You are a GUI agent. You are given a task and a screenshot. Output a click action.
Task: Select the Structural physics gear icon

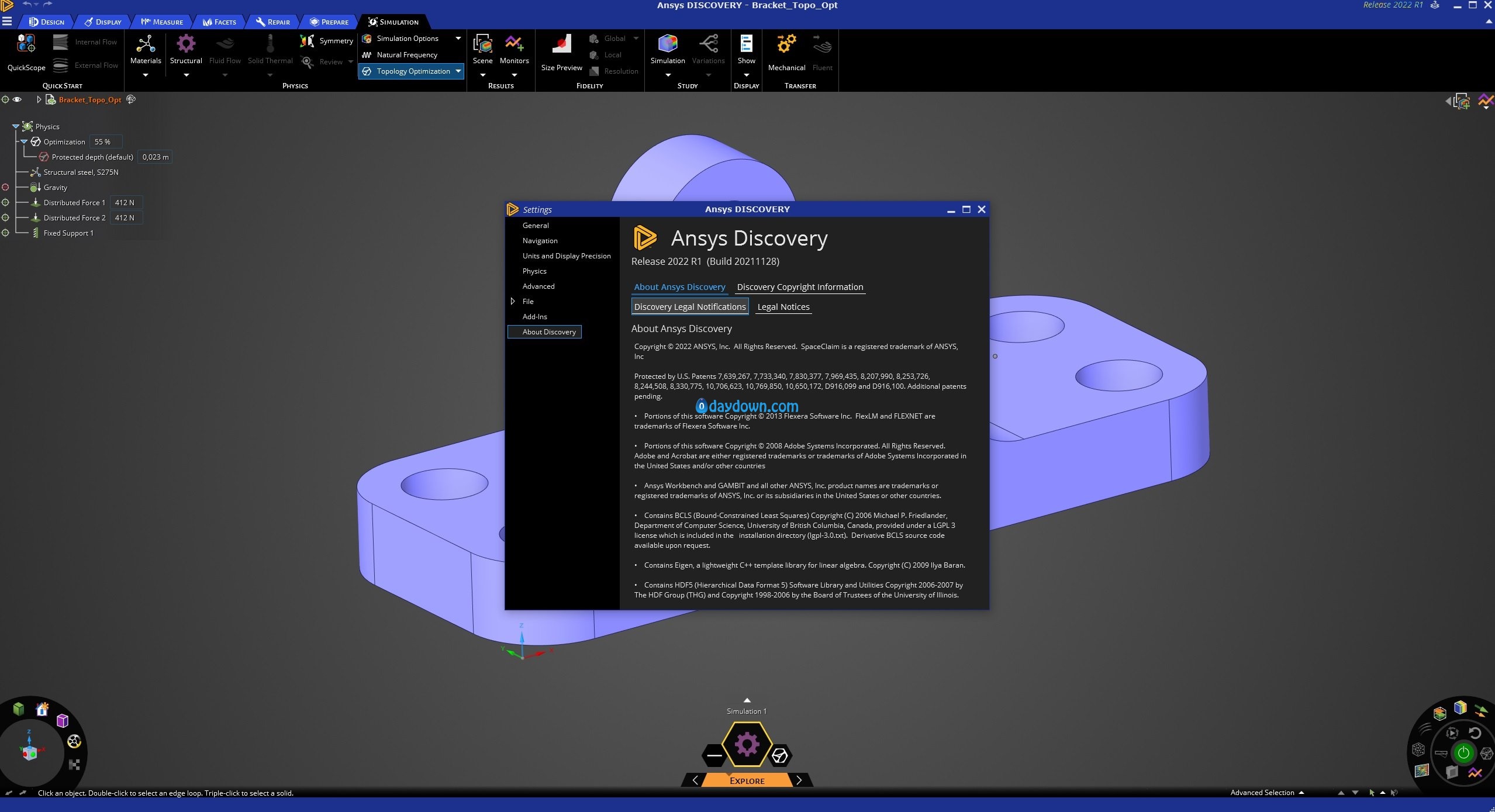click(x=186, y=44)
